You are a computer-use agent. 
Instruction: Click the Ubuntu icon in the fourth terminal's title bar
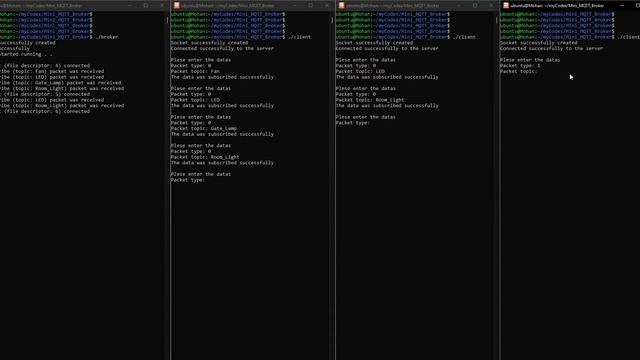pos(506,5)
